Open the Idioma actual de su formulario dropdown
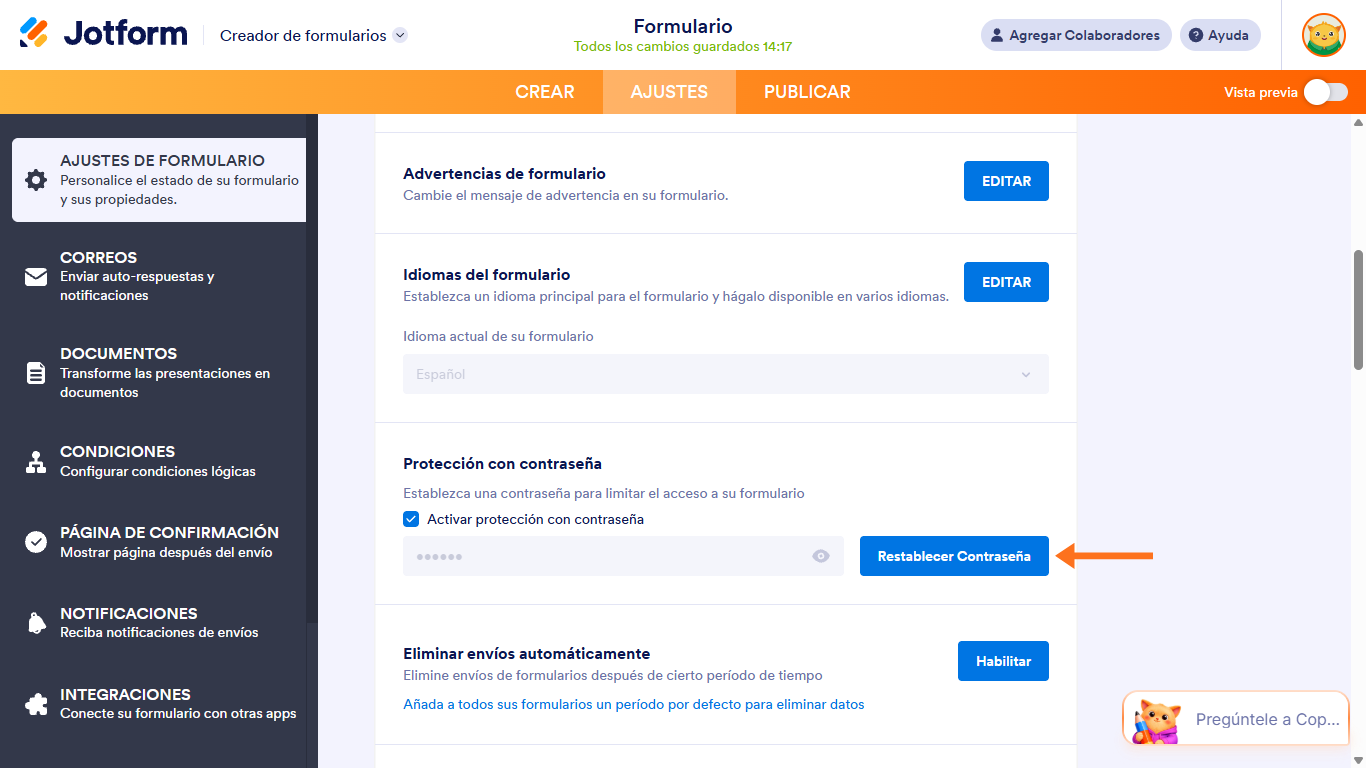Image resolution: width=1366 pixels, height=768 pixels. point(1025,374)
